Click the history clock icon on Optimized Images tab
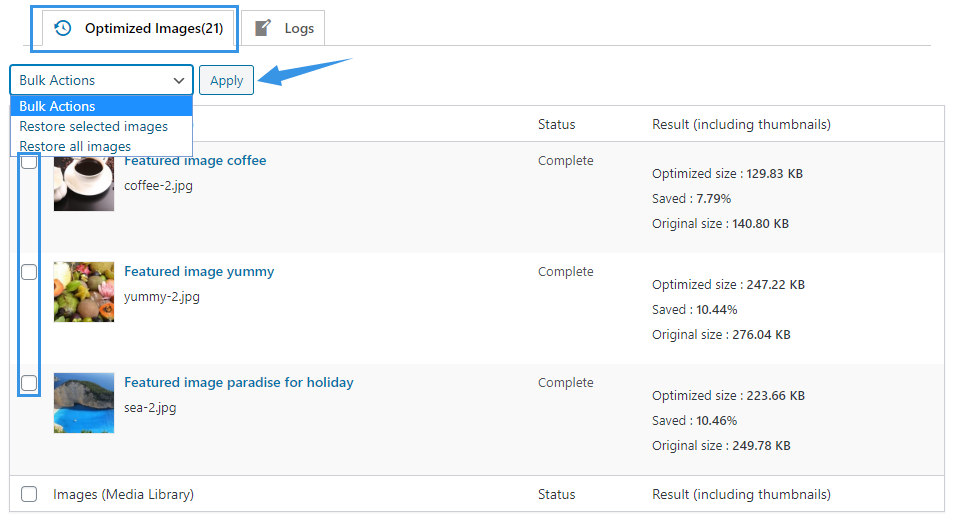Viewport: 953px width, 526px height. point(63,28)
